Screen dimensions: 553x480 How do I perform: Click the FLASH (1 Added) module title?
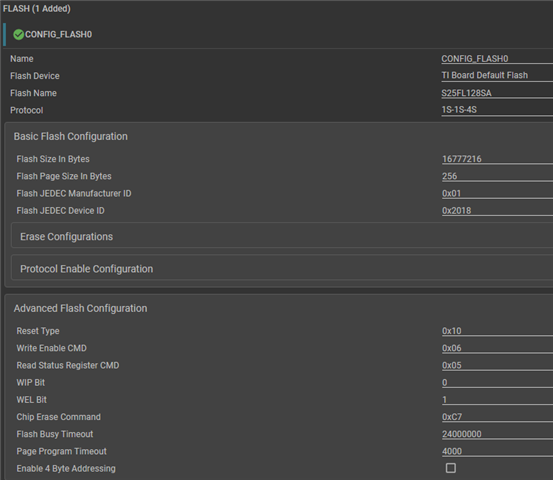(x=37, y=8)
